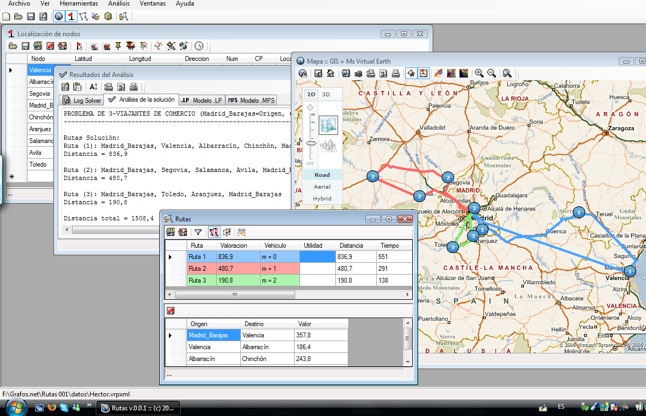Toggle the red number 1 nodes icon in main toolbar
Viewport: 646px width, 416px height.
[x=71, y=16]
